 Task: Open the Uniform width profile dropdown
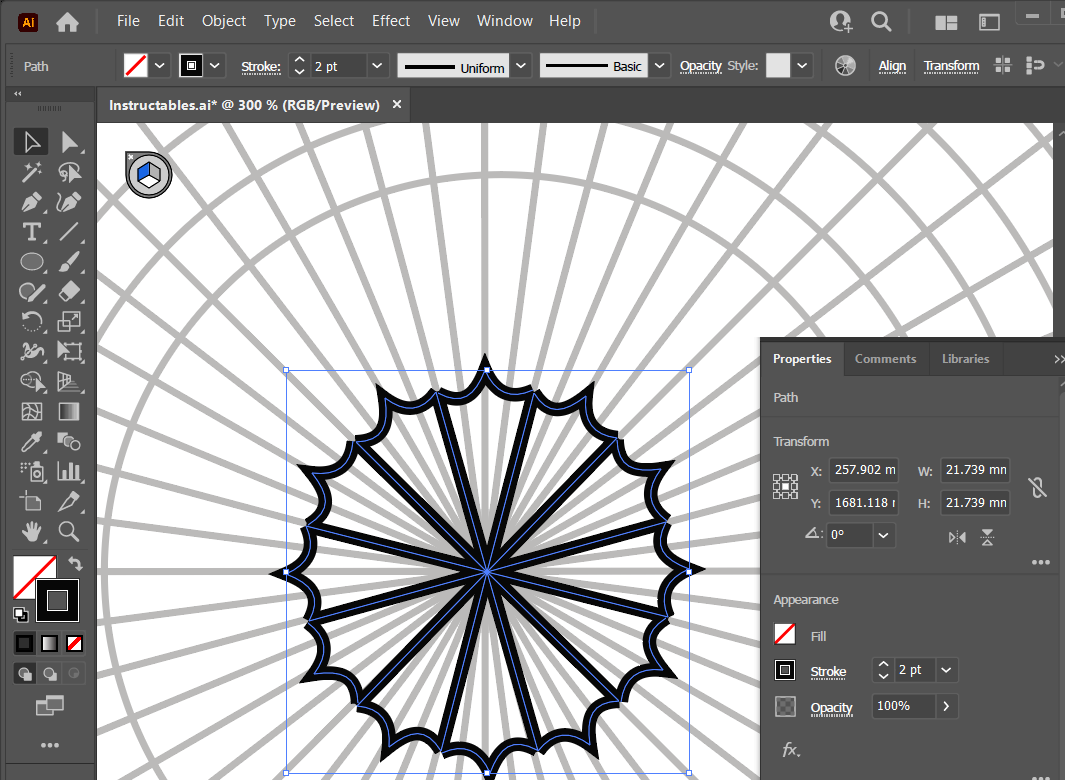point(521,67)
